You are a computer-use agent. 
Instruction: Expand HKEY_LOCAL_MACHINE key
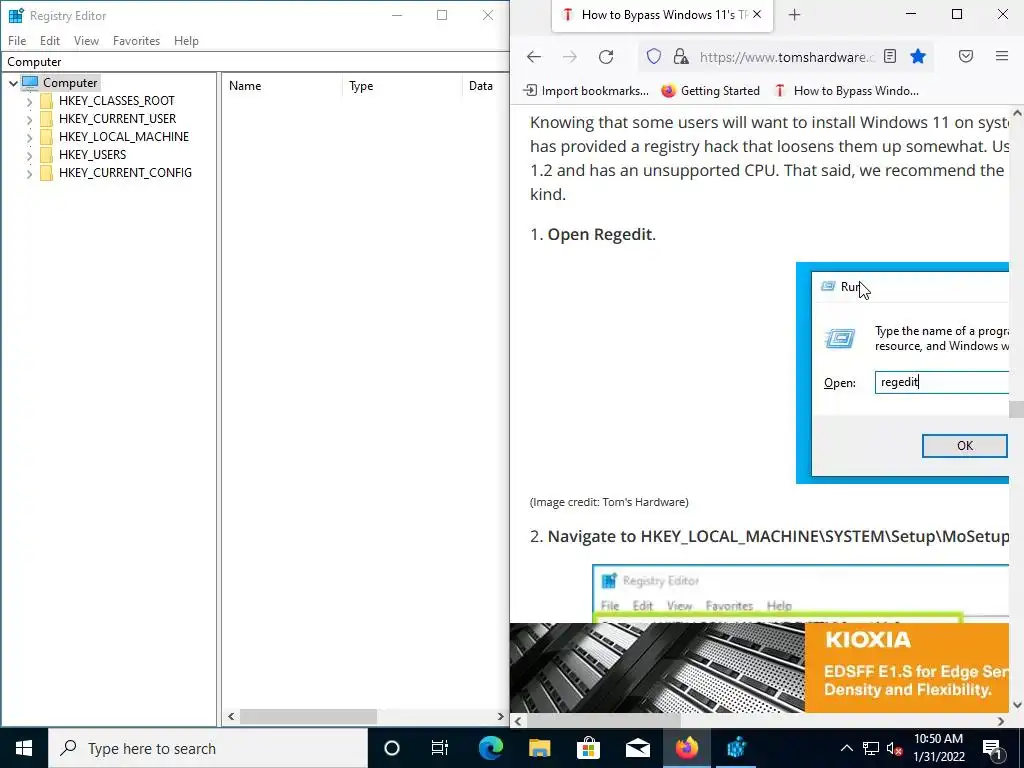pos(29,138)
